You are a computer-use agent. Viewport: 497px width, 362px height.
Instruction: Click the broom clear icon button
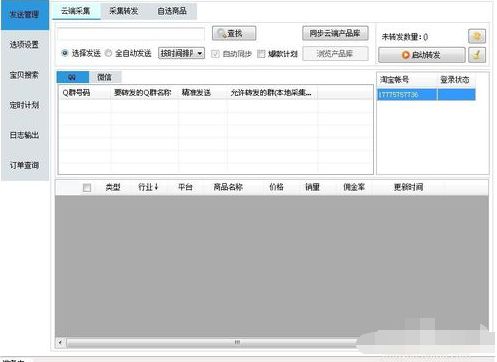pyautogui.click(x=477, y=55)
